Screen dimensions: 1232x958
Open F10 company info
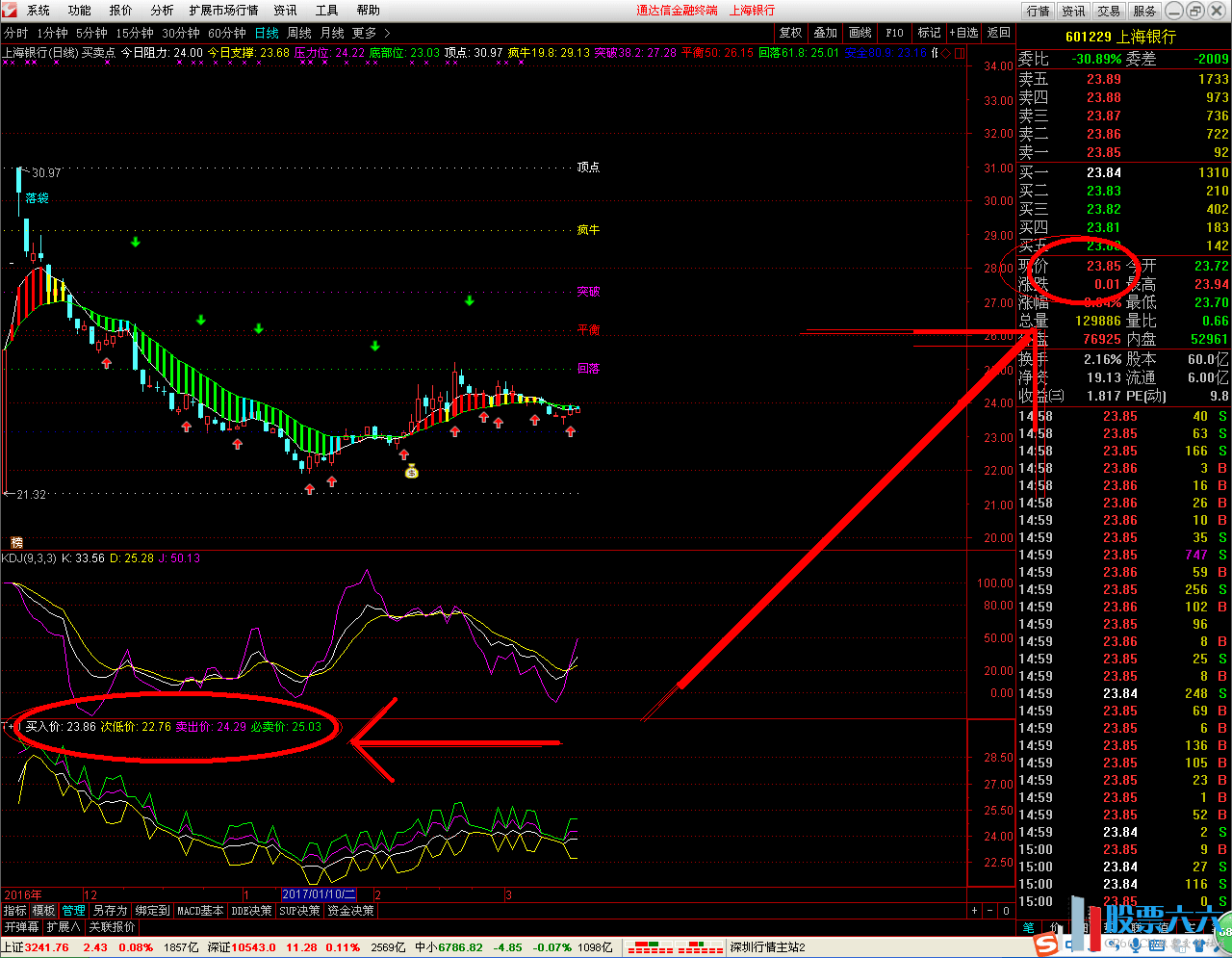pyautogui.click(x=894, y=33)
